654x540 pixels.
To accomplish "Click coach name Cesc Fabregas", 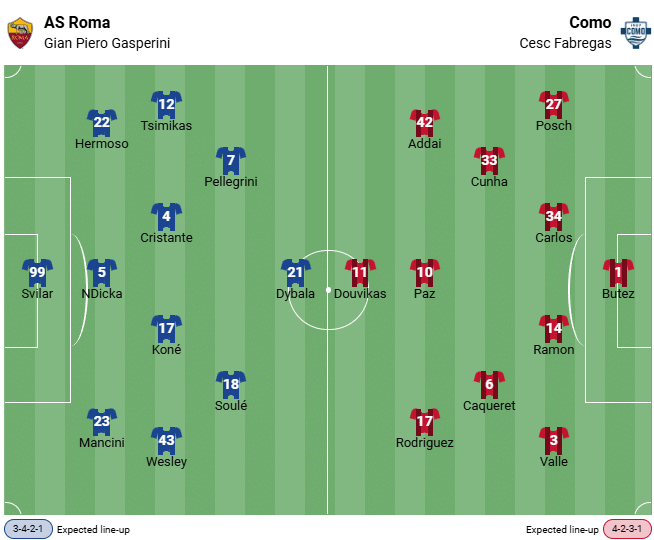I will (565, 43).
